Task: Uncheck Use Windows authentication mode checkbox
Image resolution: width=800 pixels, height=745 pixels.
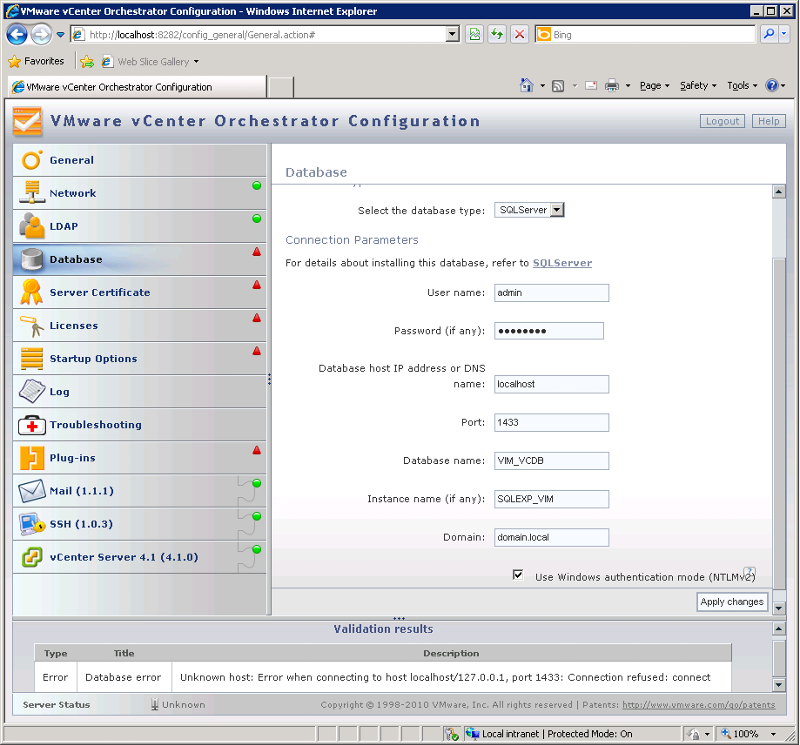Action: (518, 575)
